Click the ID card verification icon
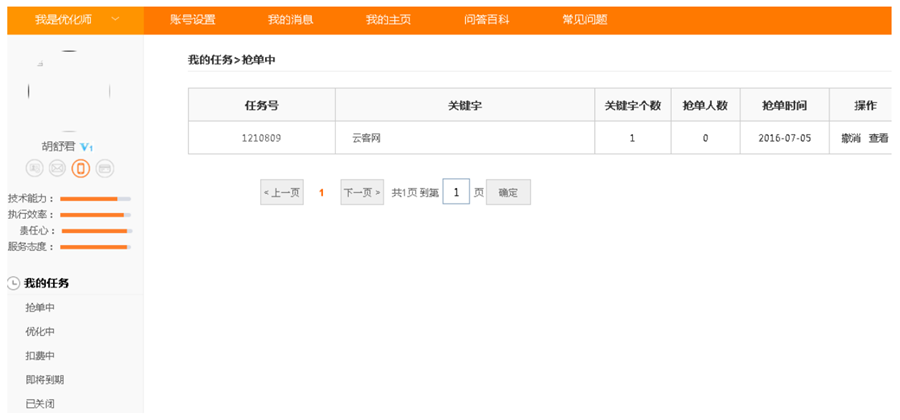This screenshot has height=420, width=900. coord(35,168)
